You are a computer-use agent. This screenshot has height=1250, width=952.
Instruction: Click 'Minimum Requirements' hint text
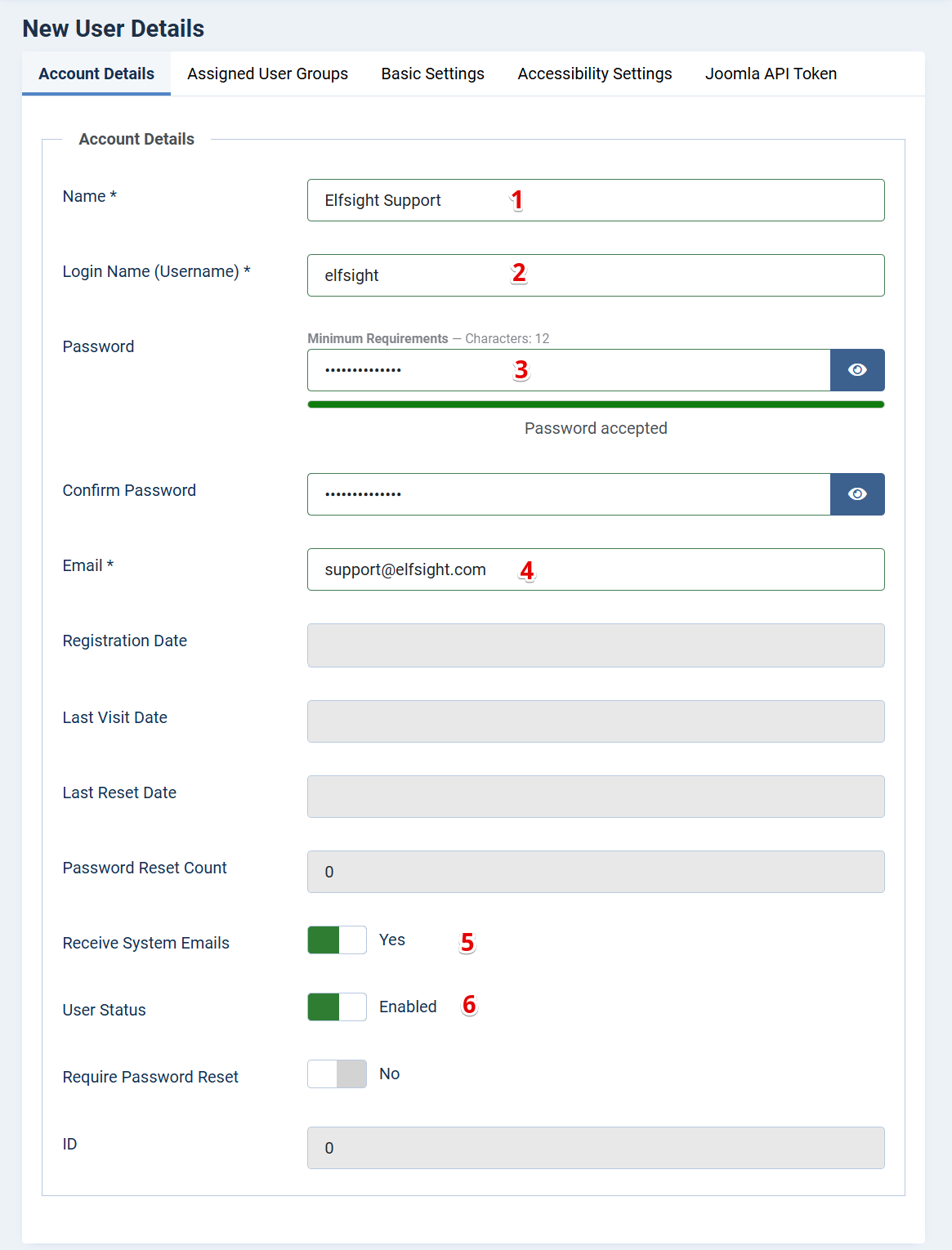378,338
